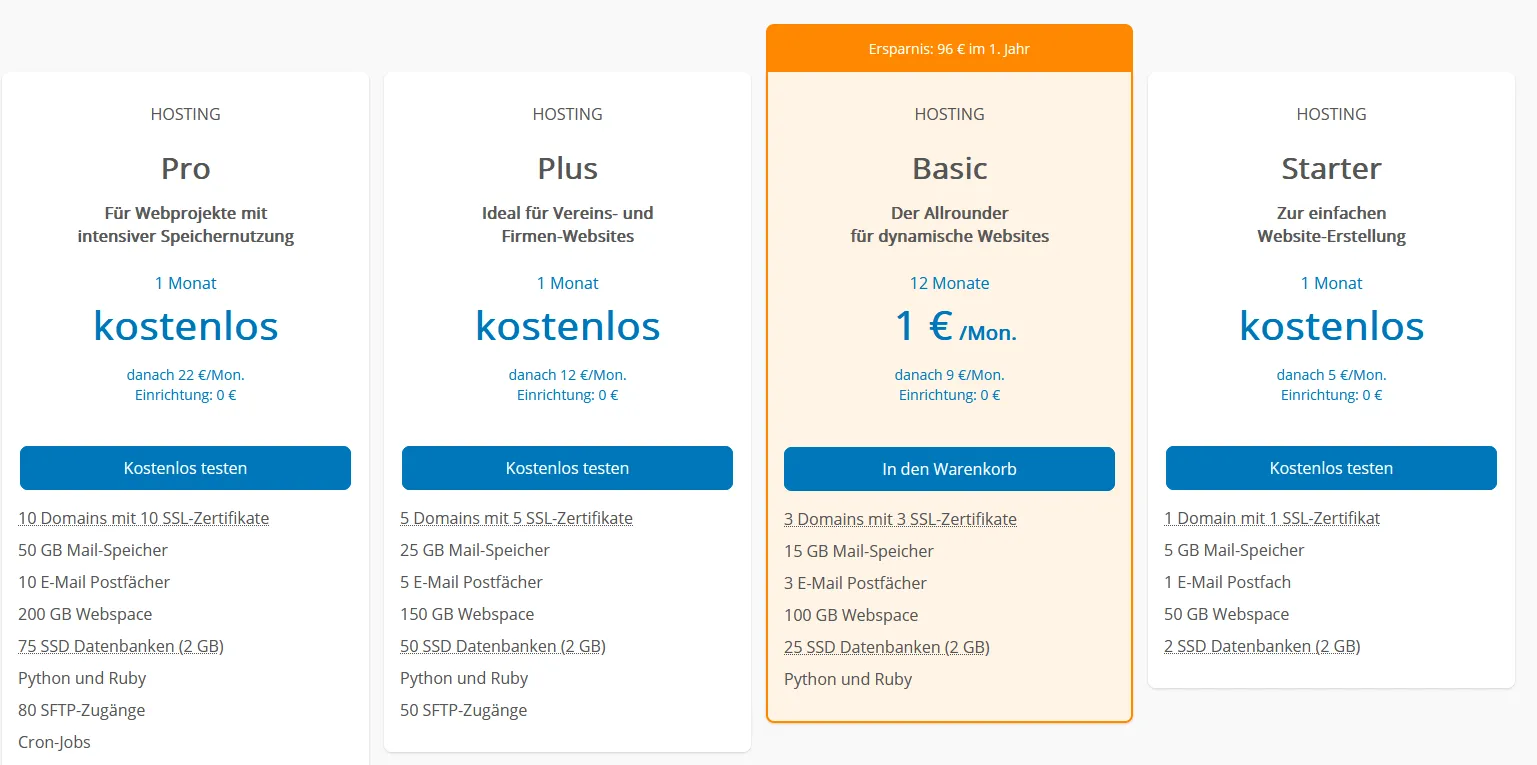The height and width of the screenshot is (765, 1537).
Task: Show details for 50 SSD Datenbanken
Action: click(x=503, y=646)
